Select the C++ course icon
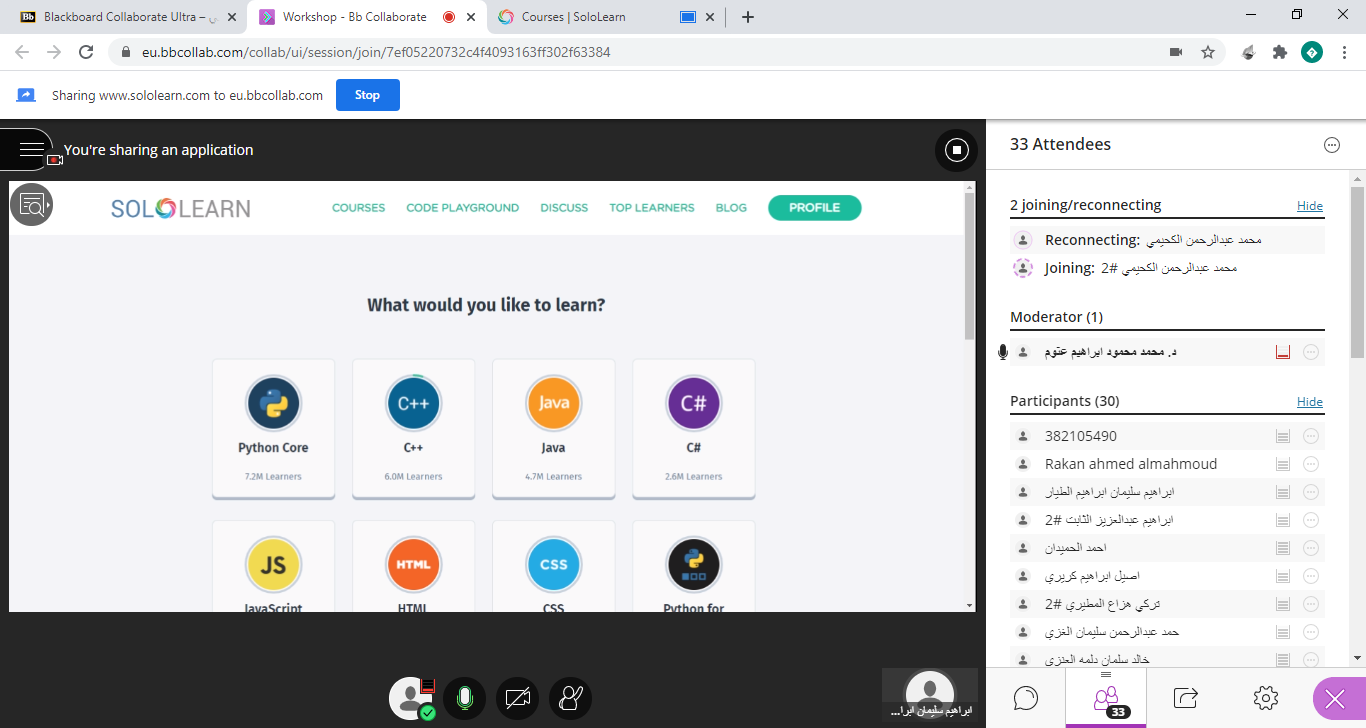The height and width of the screenshot is (728, 1366). point(413,403)
